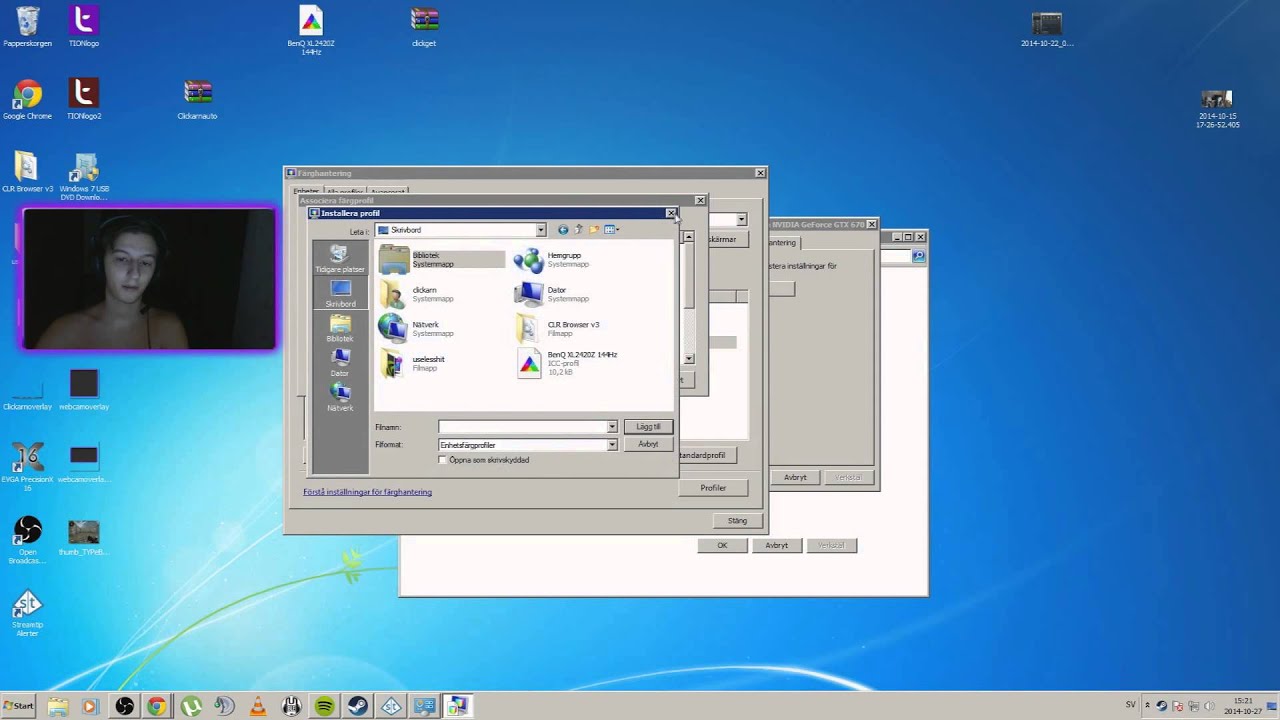The width and height of the screenshot is (1280, 720).
Task: Open Steam from the taskbar
Action: (357, 706)
